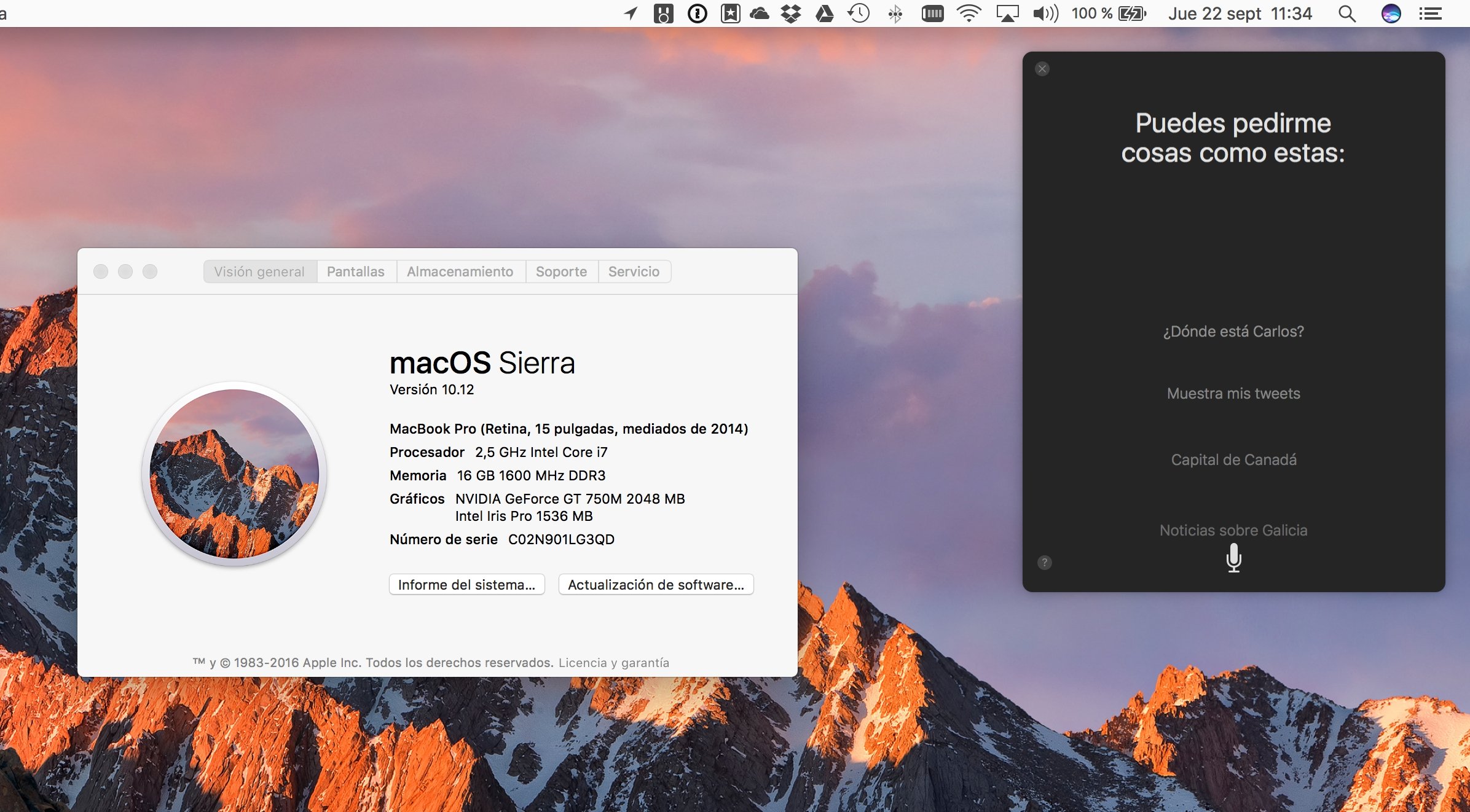Viewport: 1470px width, 812px height.
Task: Click the 2,5 GHz Intel Core i7 value
Action: tap(541, 452)
